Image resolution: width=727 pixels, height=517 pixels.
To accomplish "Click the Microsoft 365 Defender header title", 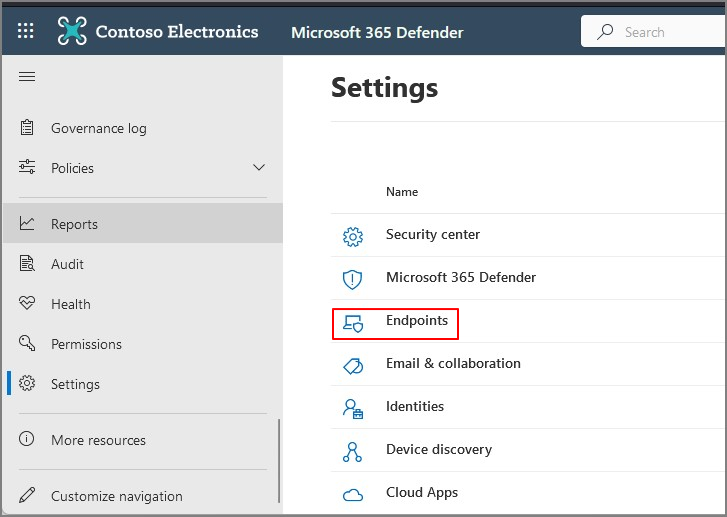I will pyautogui.click(x=377, y=32).
